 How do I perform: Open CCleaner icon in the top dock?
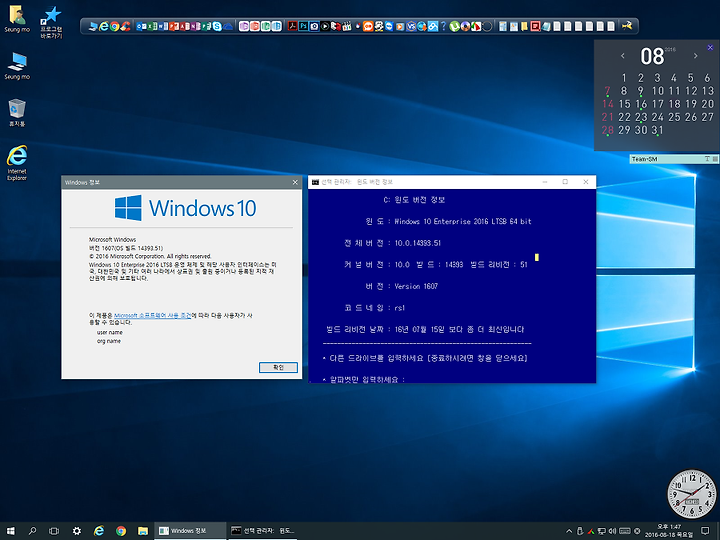point(125,26)
